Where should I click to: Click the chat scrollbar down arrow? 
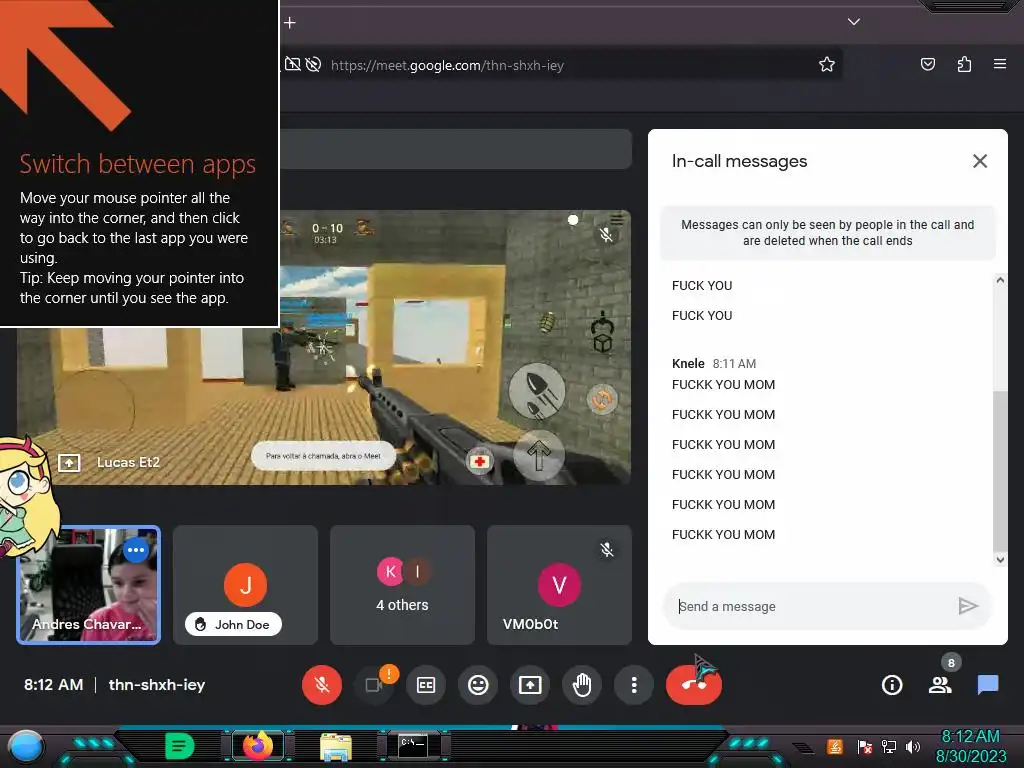click(x=999, y=559)
